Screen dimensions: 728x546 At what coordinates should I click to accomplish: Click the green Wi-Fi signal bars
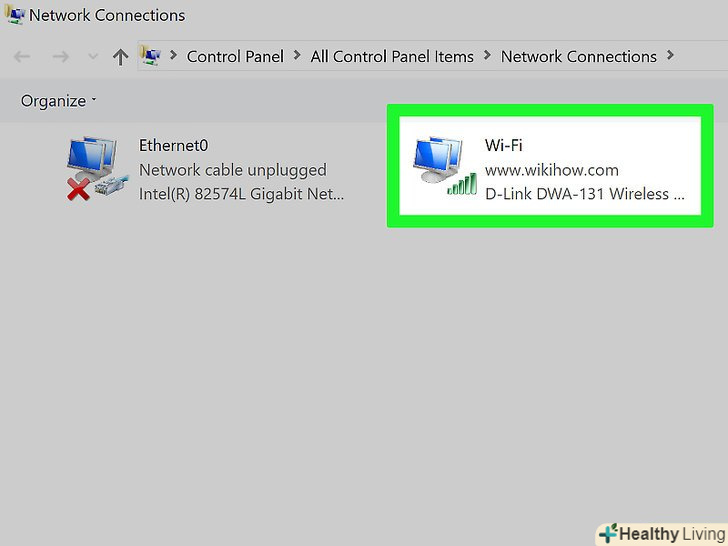tap(462, 184)
